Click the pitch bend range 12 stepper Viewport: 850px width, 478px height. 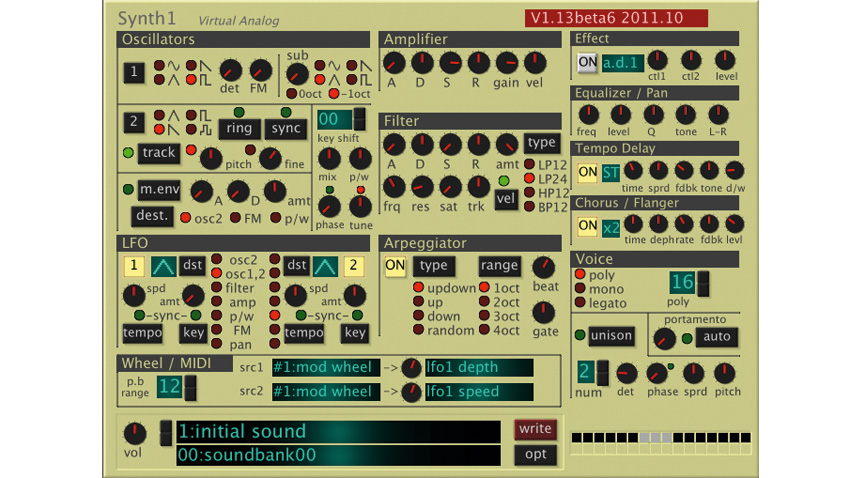(190, 387)
